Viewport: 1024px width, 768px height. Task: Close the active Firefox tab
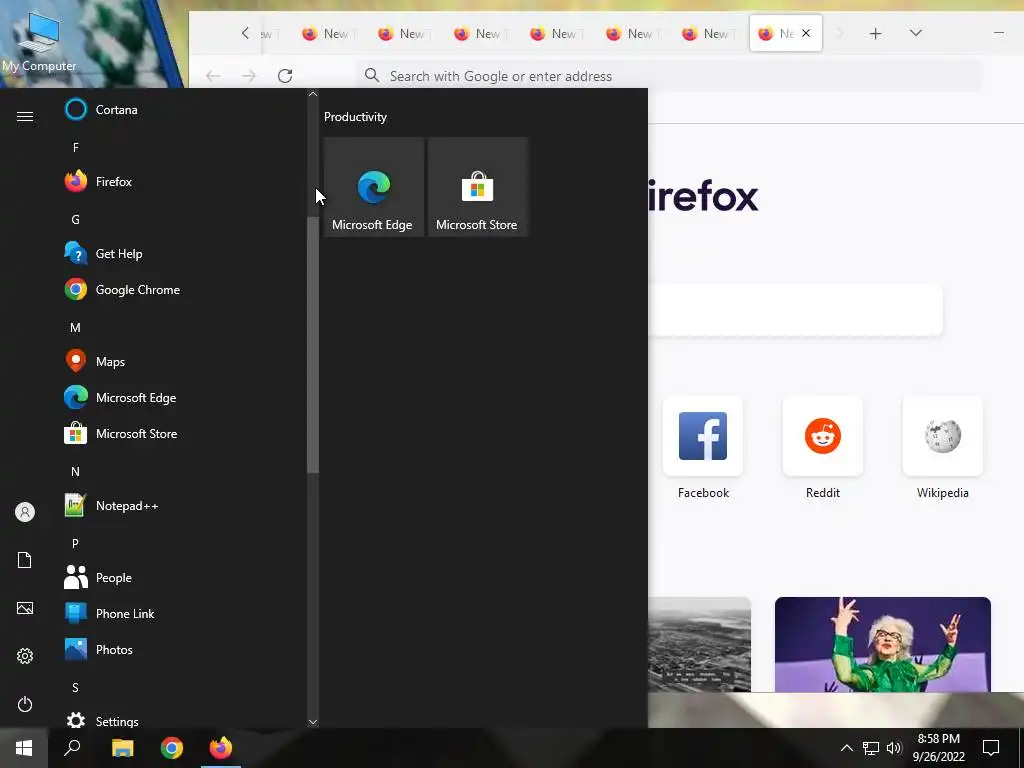click(806, 33)
